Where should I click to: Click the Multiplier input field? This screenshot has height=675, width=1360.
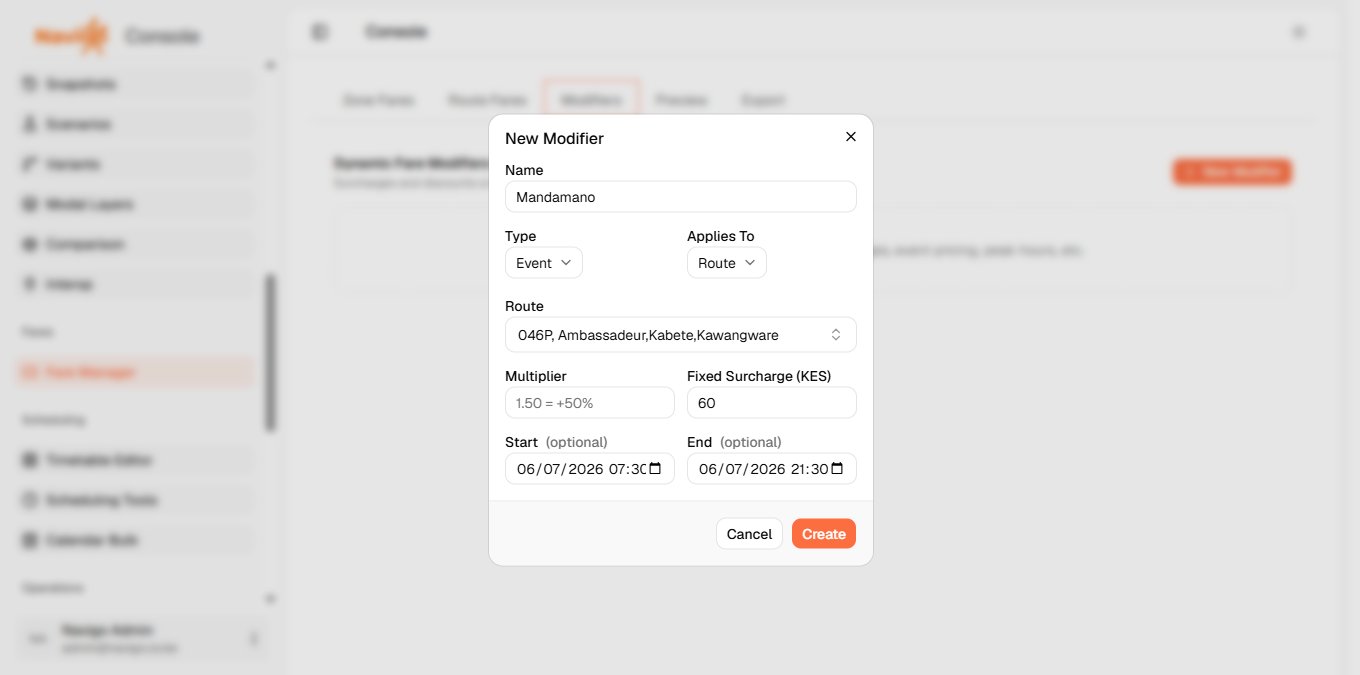point(590,403)
